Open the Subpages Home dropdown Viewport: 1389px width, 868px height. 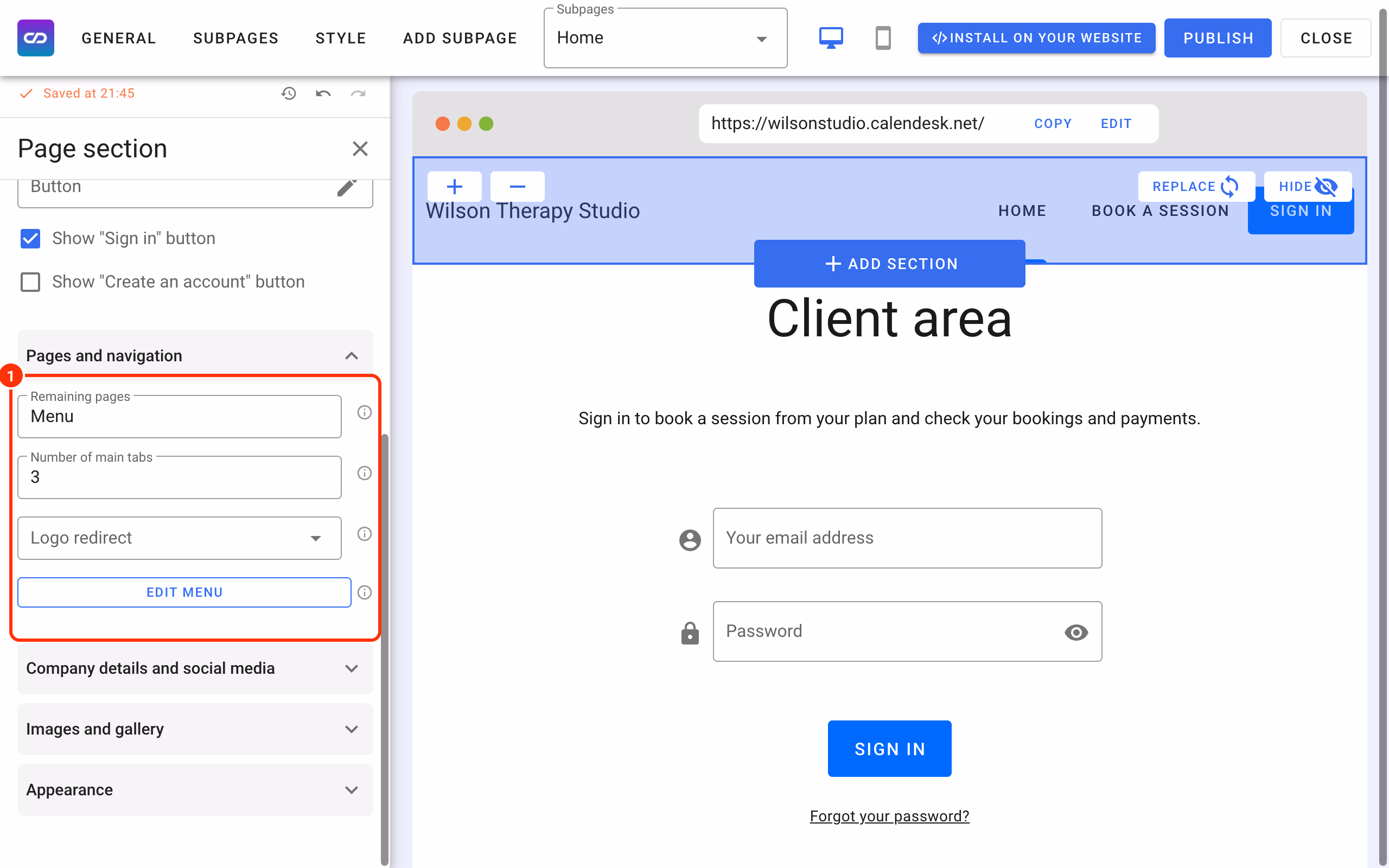(665, 38)
